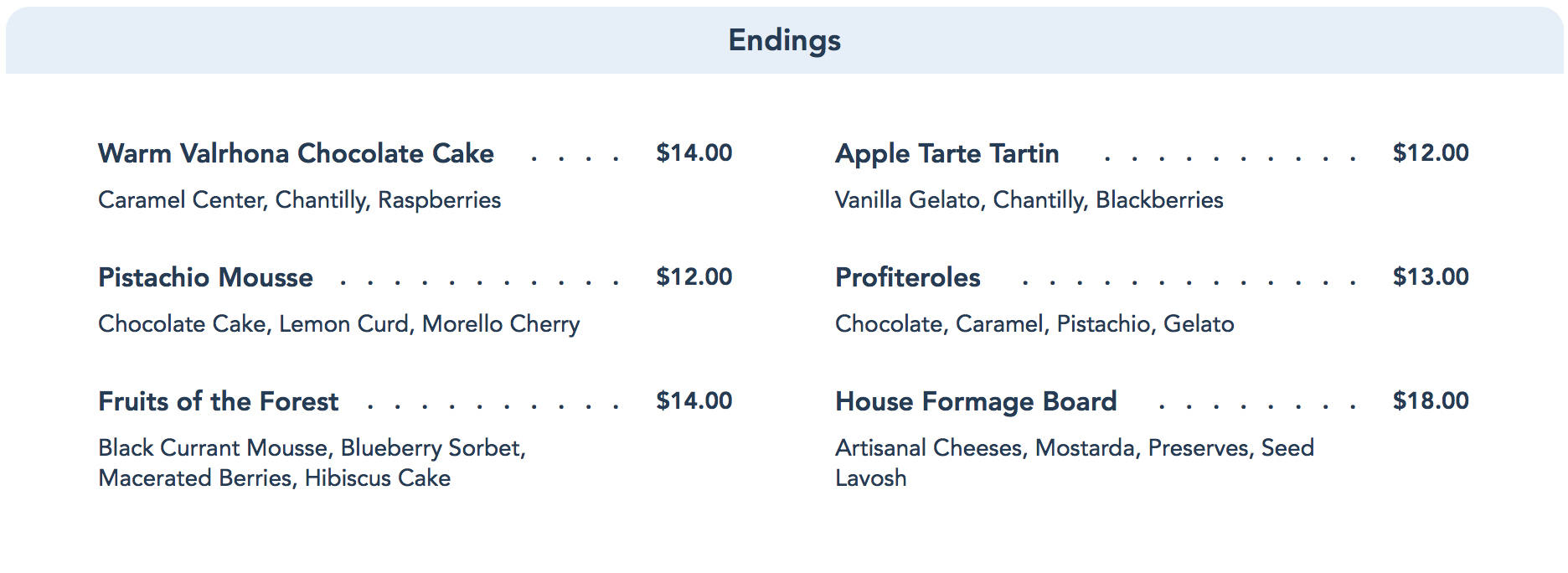Click the $14.00 Fruits of Forest price
This screenshot has width=1568, height=573.
[x=694, y=400]
